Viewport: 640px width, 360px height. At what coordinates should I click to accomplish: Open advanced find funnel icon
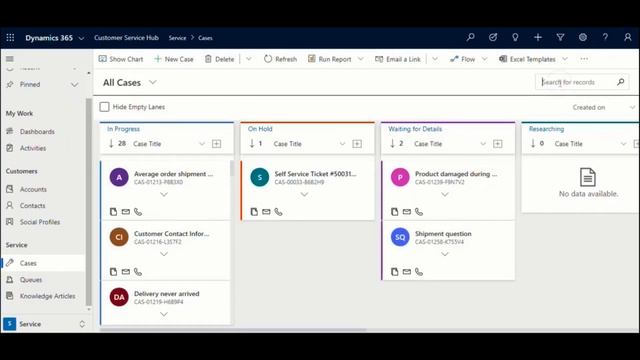coord(560,37)
